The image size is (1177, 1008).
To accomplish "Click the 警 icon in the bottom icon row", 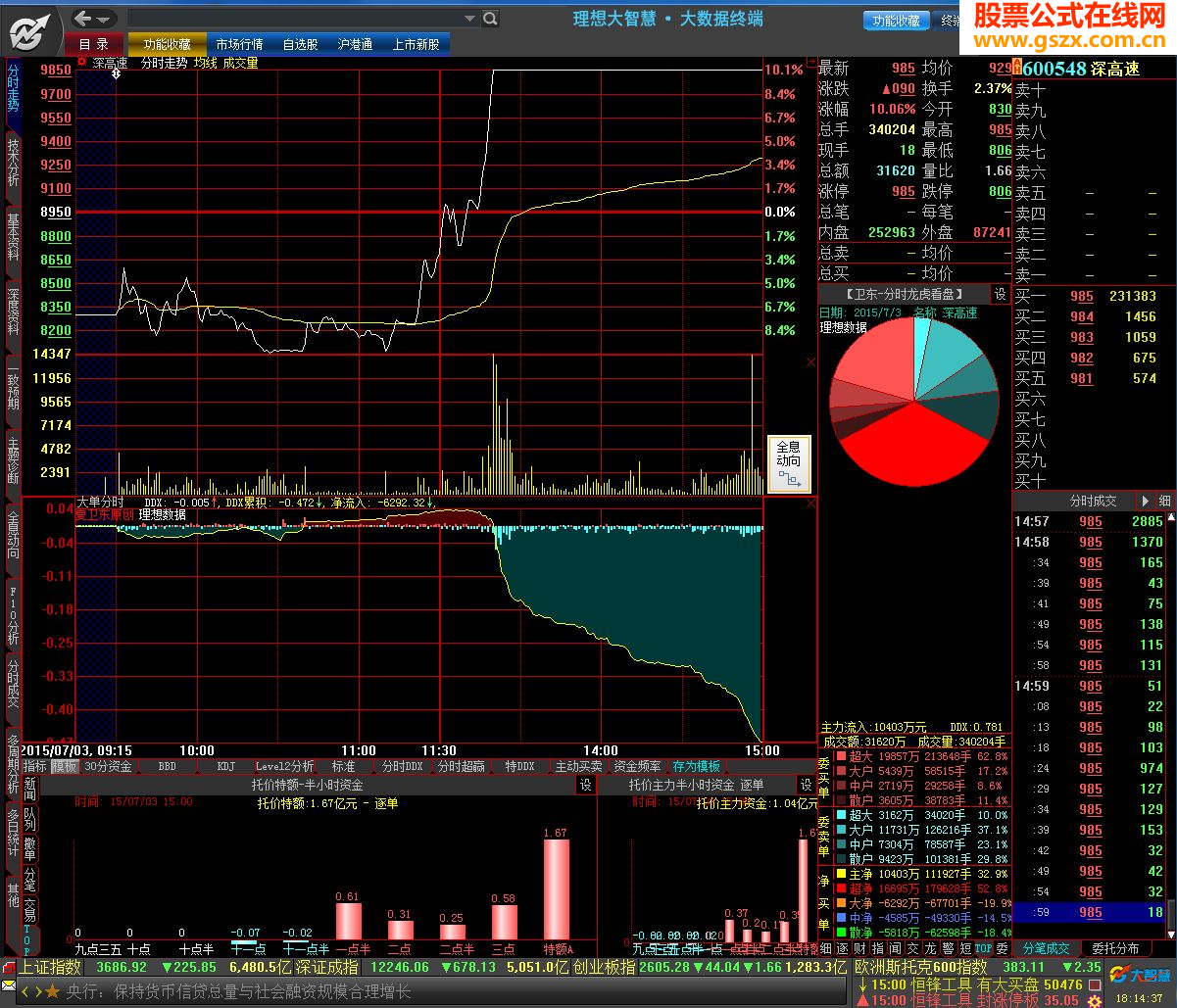I will (x=949, y=948).
